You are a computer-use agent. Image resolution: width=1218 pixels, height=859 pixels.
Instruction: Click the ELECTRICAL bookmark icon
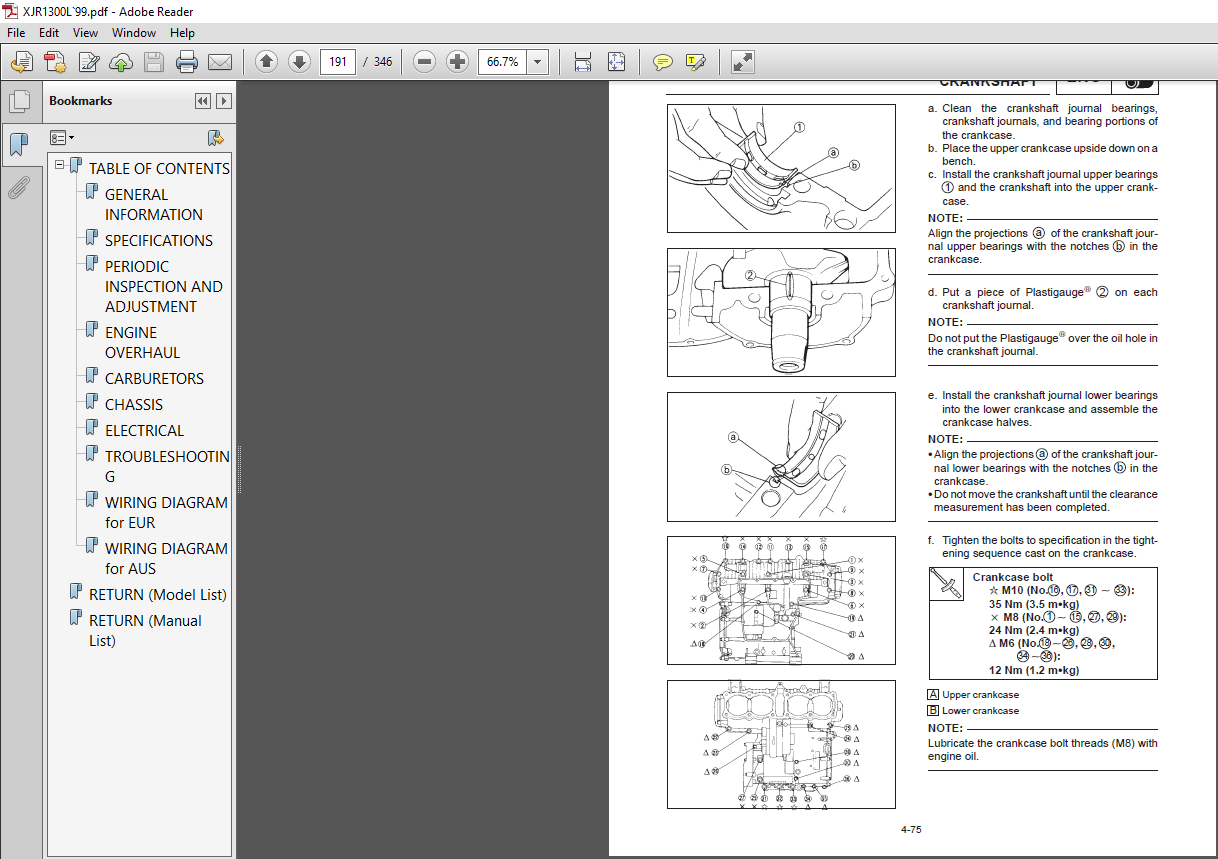coord(92,428)
